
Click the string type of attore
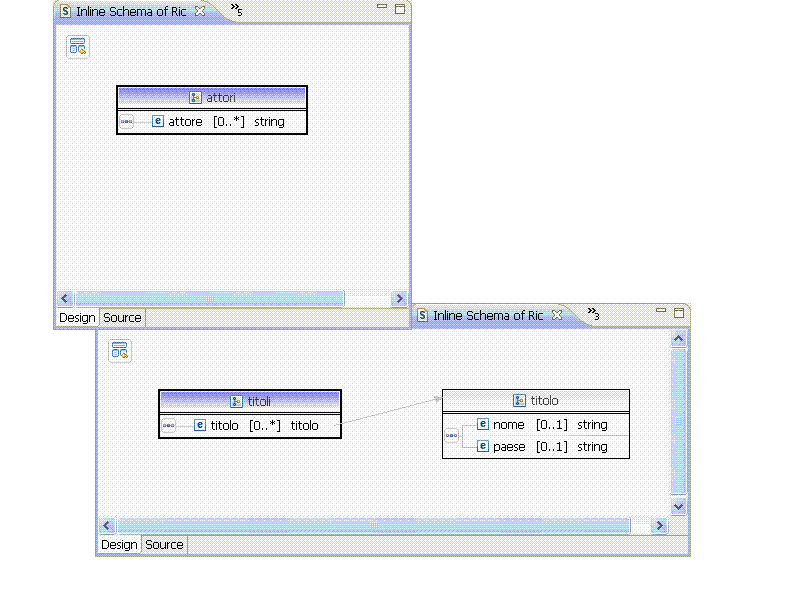269,122
